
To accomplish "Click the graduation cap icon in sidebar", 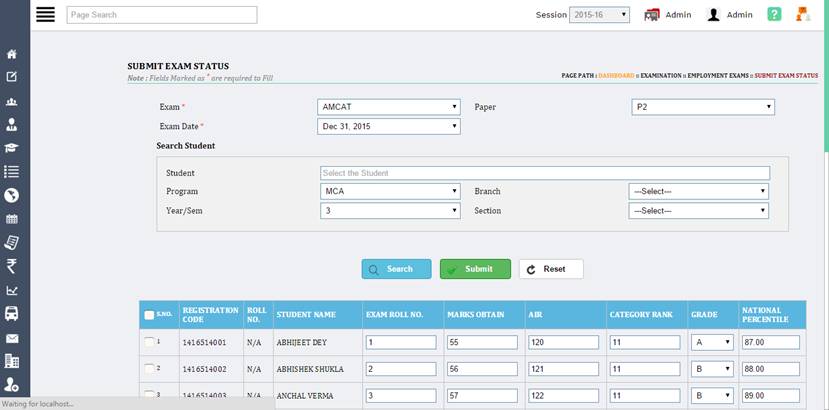I will (x=12, y=148).
